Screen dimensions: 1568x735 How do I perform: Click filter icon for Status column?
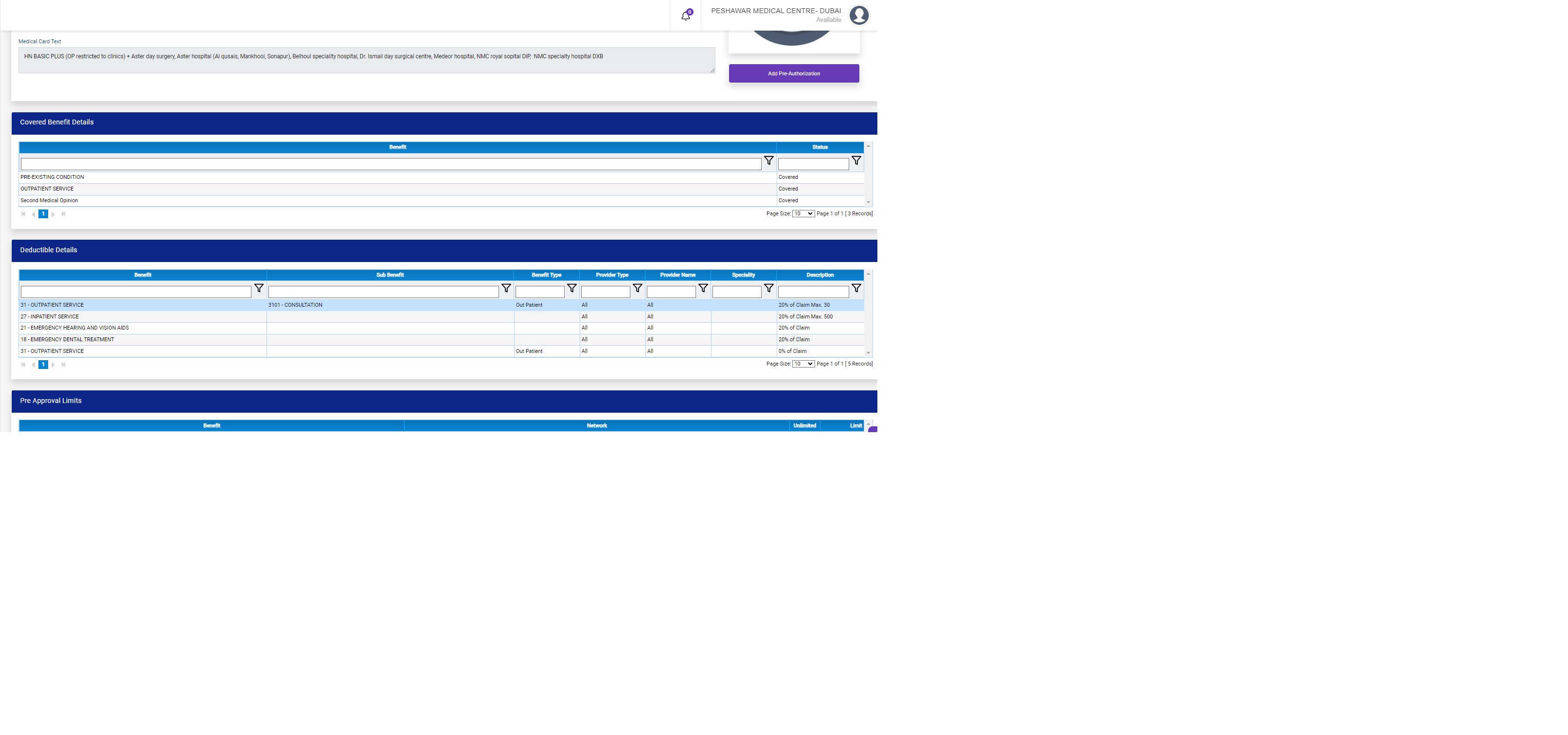click(856, 160)
